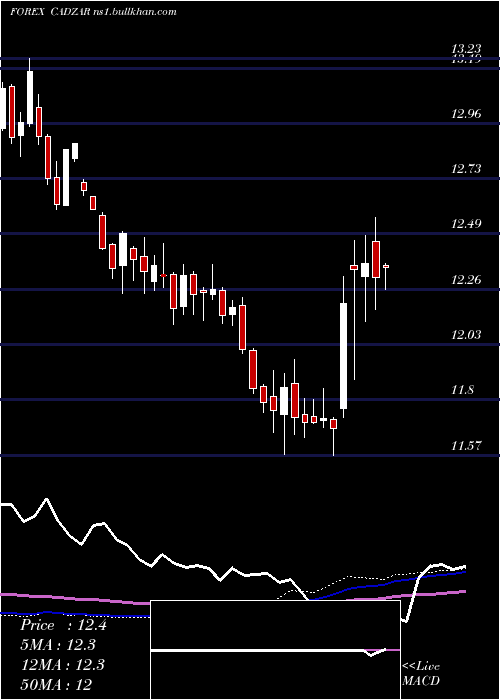The width and height of the screenshot is (500, 700).
Task: Click the FOREX CADZAR chart title
Action: 93,12
